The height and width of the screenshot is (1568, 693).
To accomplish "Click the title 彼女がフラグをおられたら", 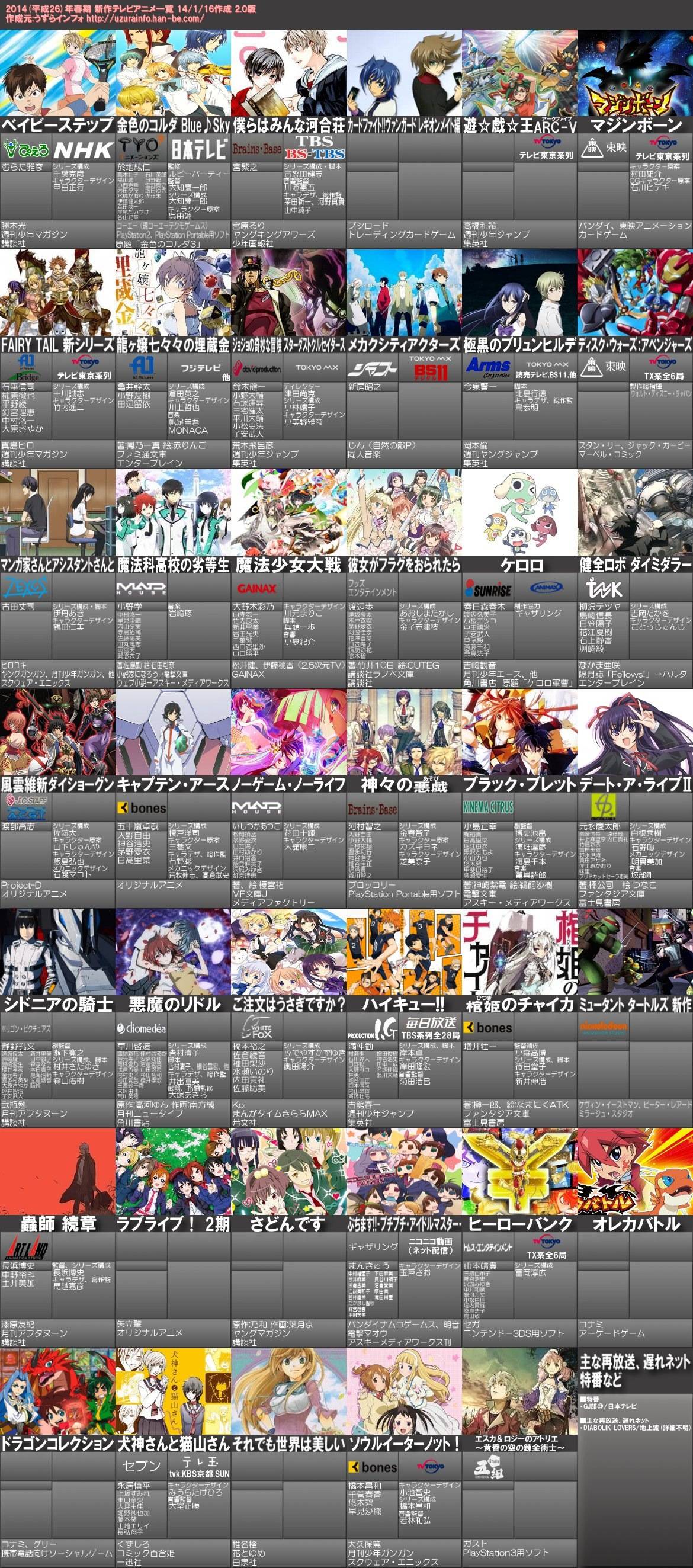I will (404, 565).
